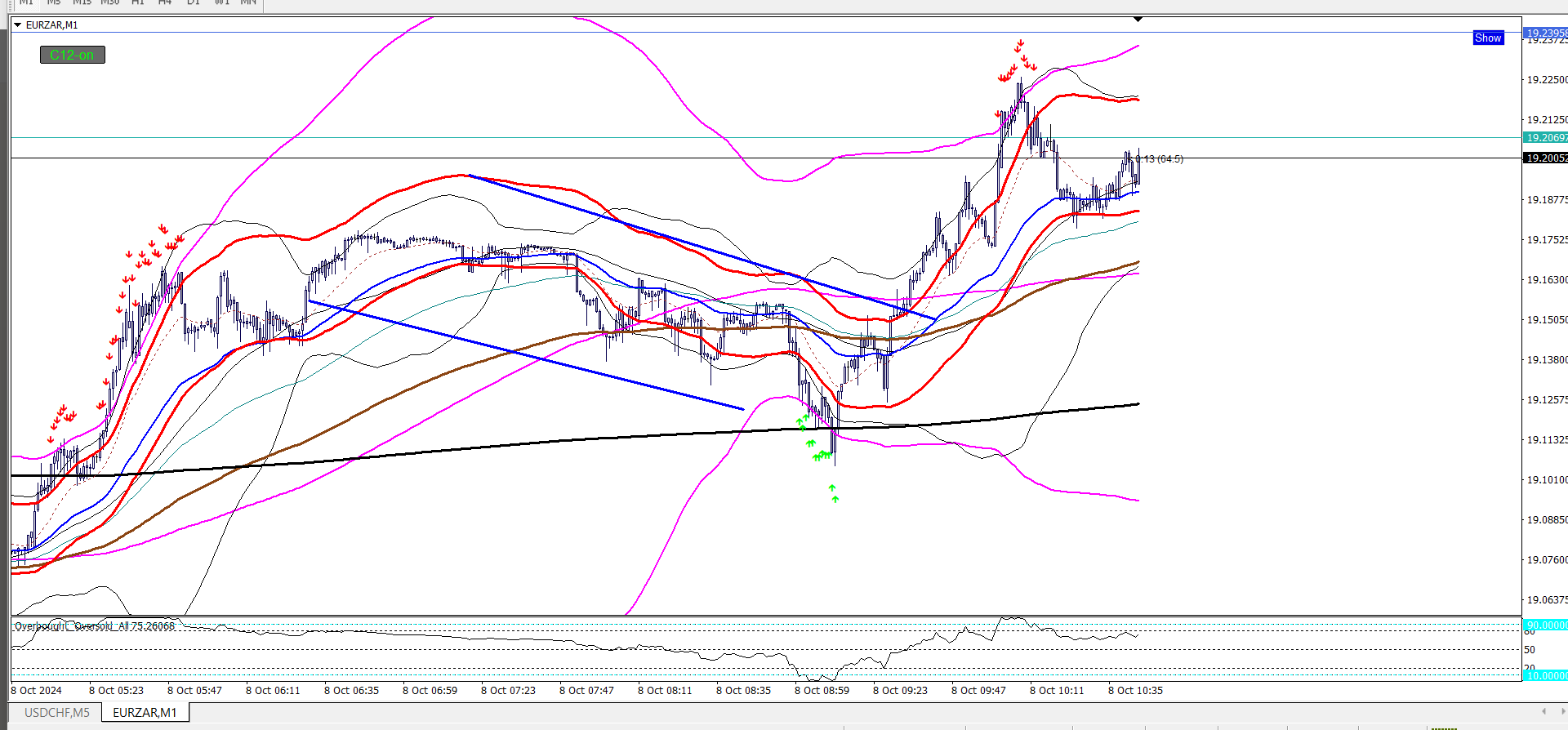Viewport: 1568px width, 730px height.
Task: Select the M30 timeframe button
Action: click(x=110, y=2)
